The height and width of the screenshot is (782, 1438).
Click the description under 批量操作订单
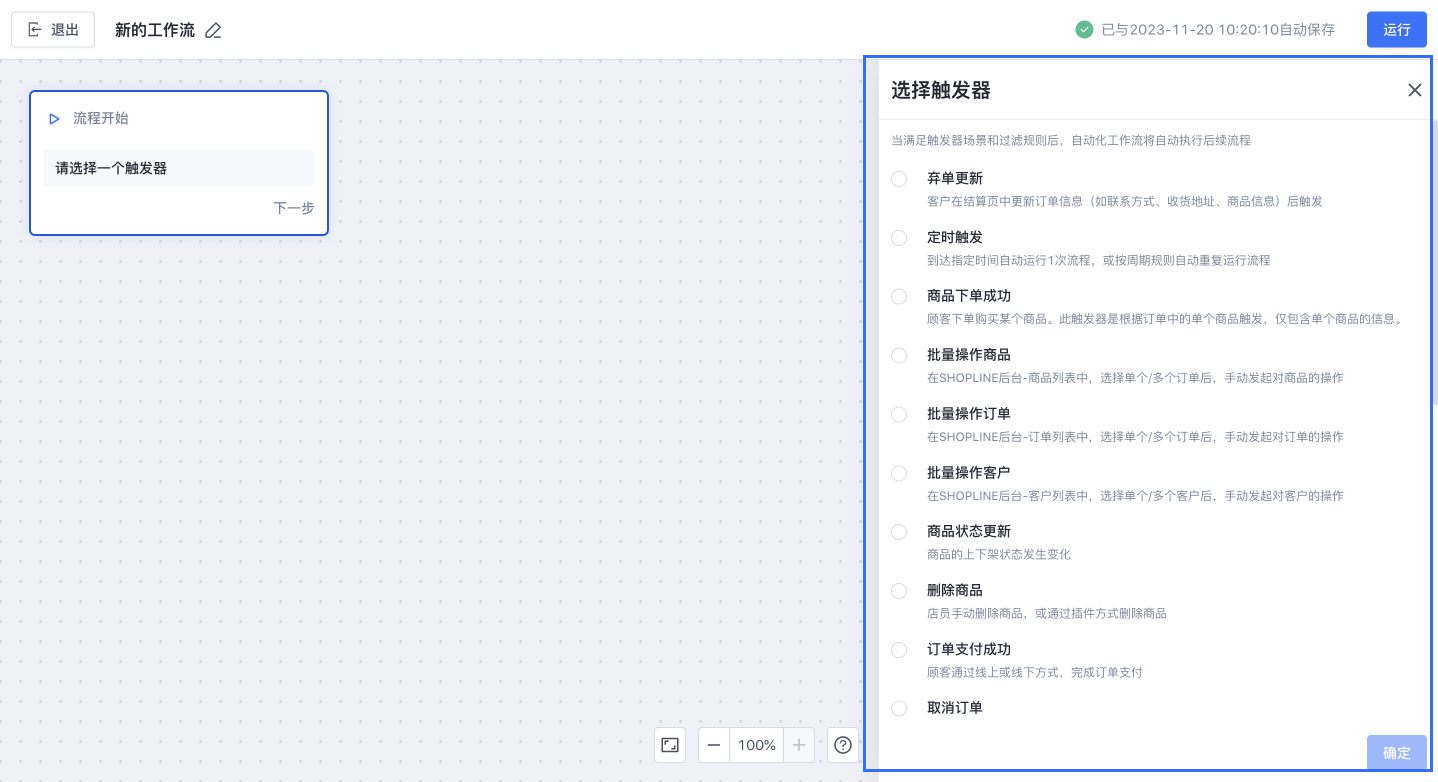[x=1135, y=437]
